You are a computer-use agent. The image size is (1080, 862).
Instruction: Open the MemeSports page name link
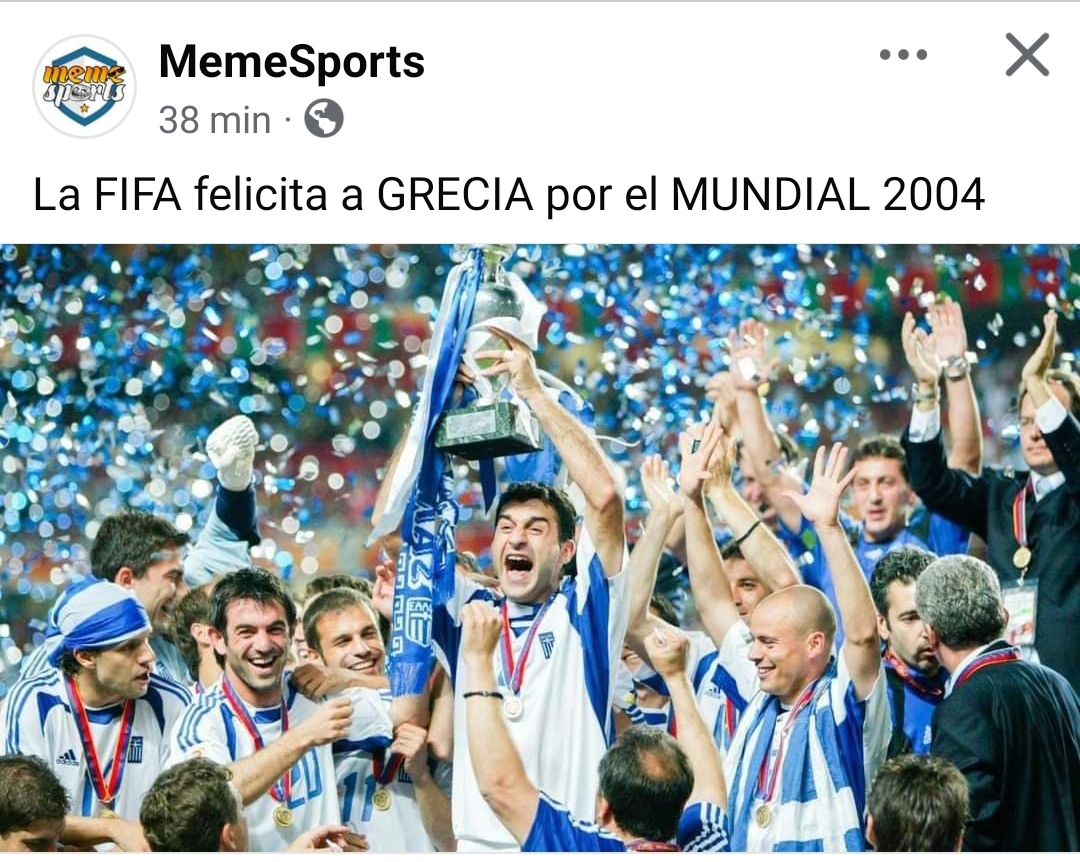click(x=291, y=61)
